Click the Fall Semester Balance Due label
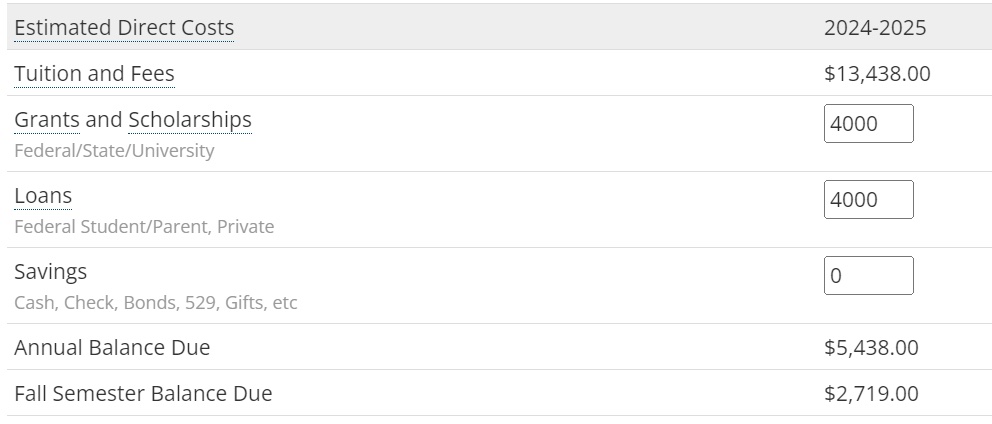 (x=143, y=394)
